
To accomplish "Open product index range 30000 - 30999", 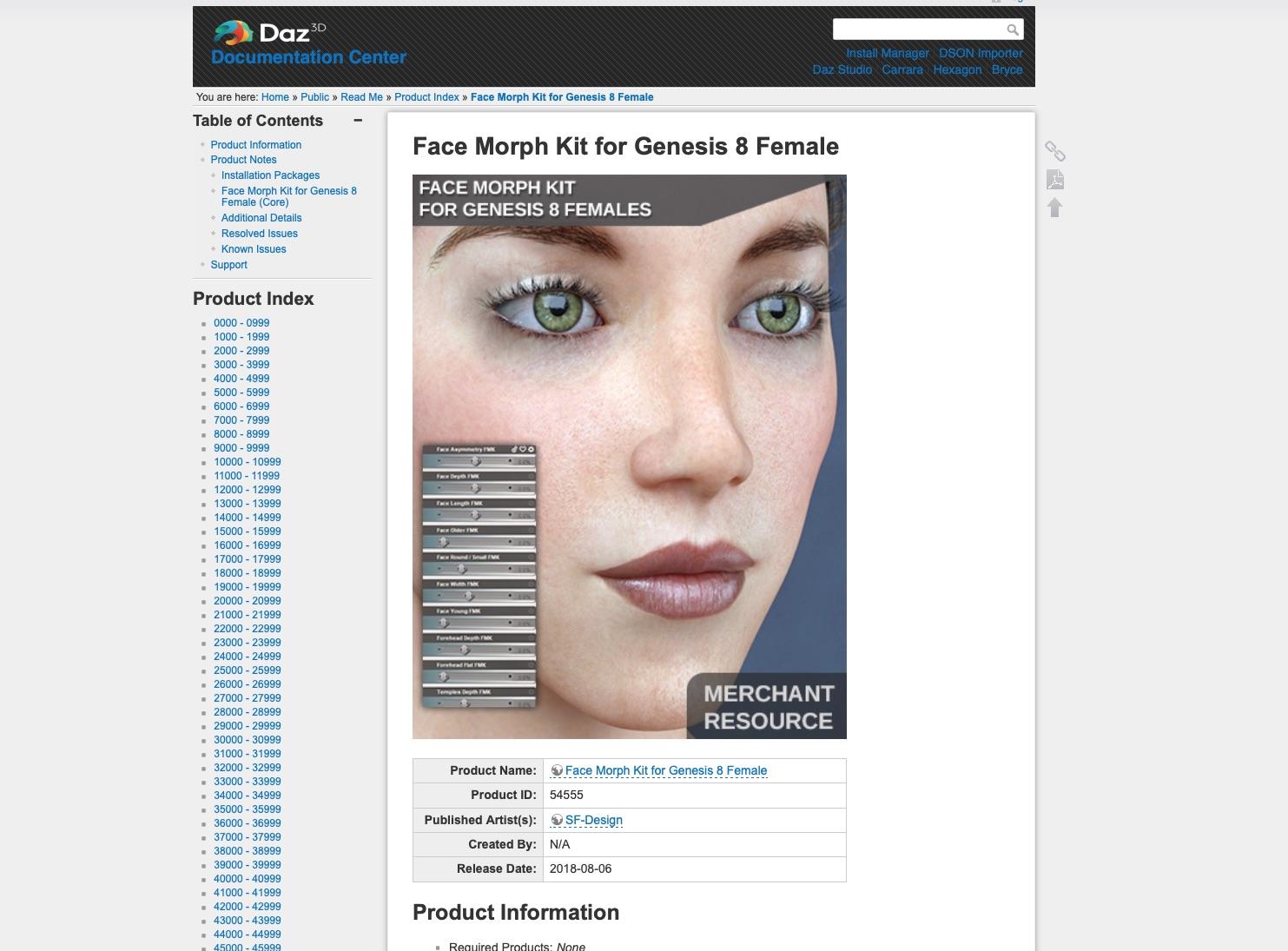I will coord(248,740).
